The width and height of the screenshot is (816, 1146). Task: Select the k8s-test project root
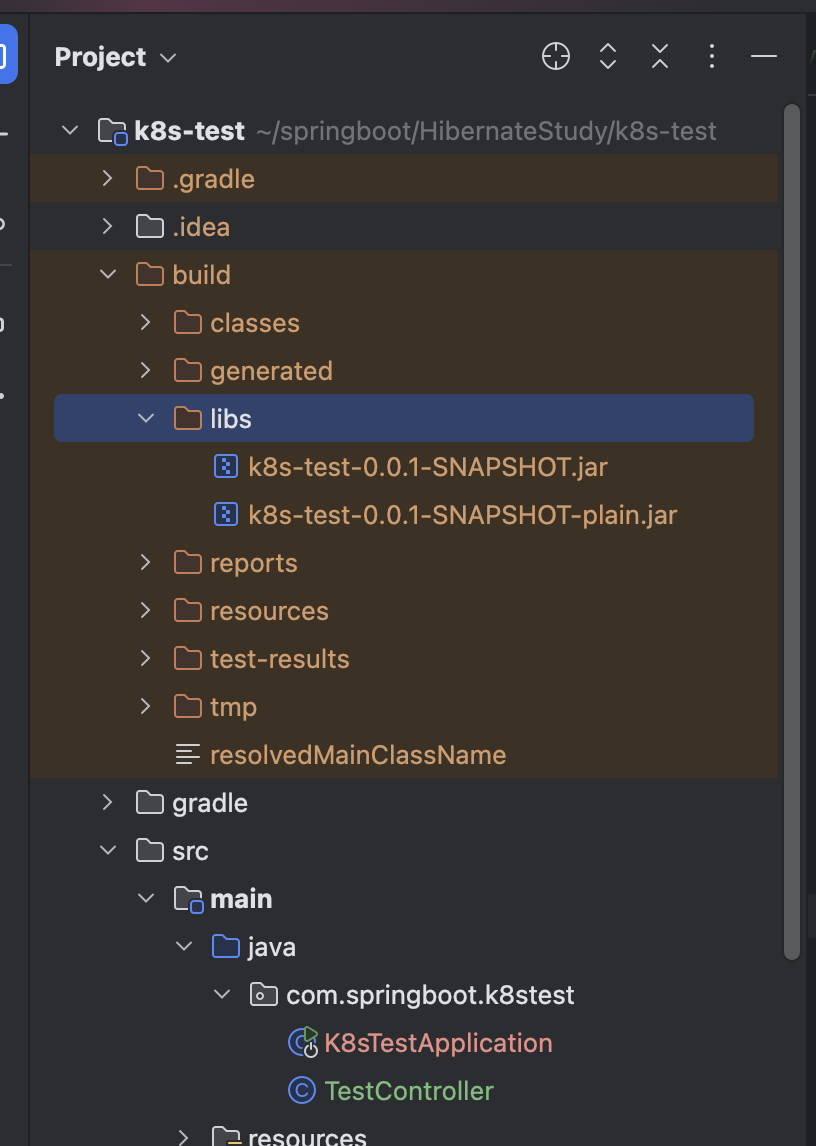[x=189, y=131]
